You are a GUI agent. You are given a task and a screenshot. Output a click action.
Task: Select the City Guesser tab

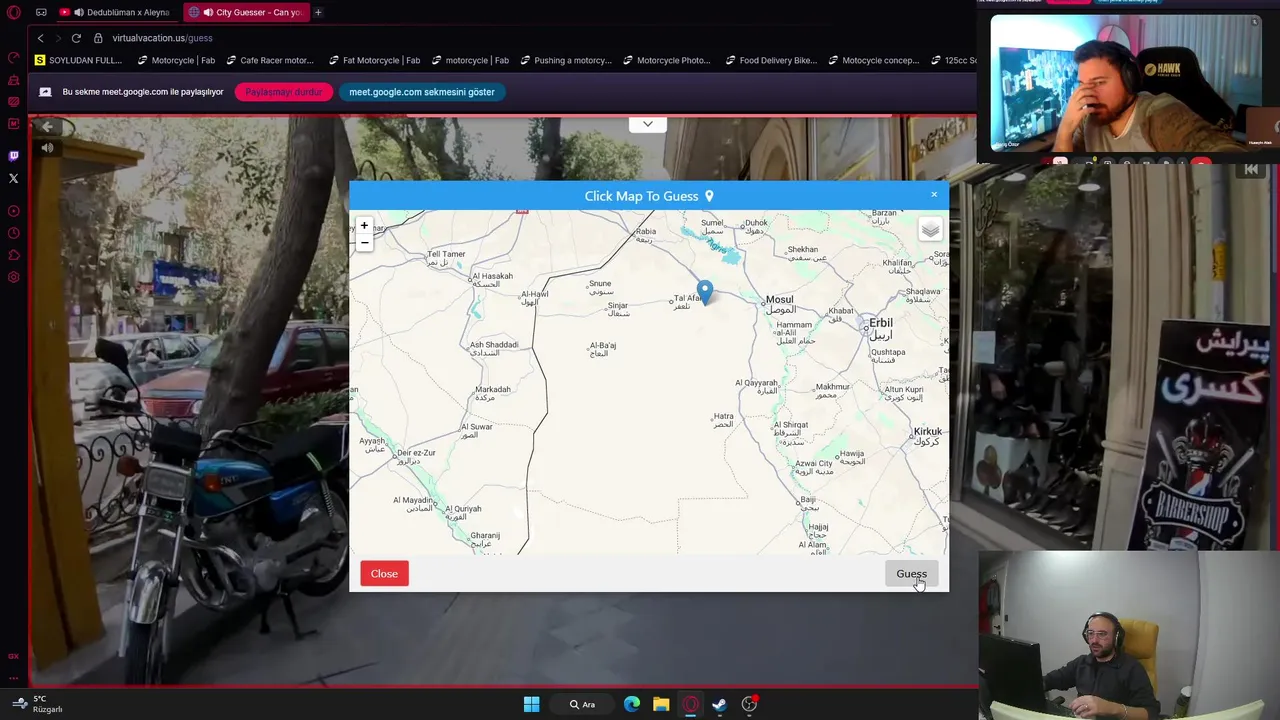tap(246, 12)
